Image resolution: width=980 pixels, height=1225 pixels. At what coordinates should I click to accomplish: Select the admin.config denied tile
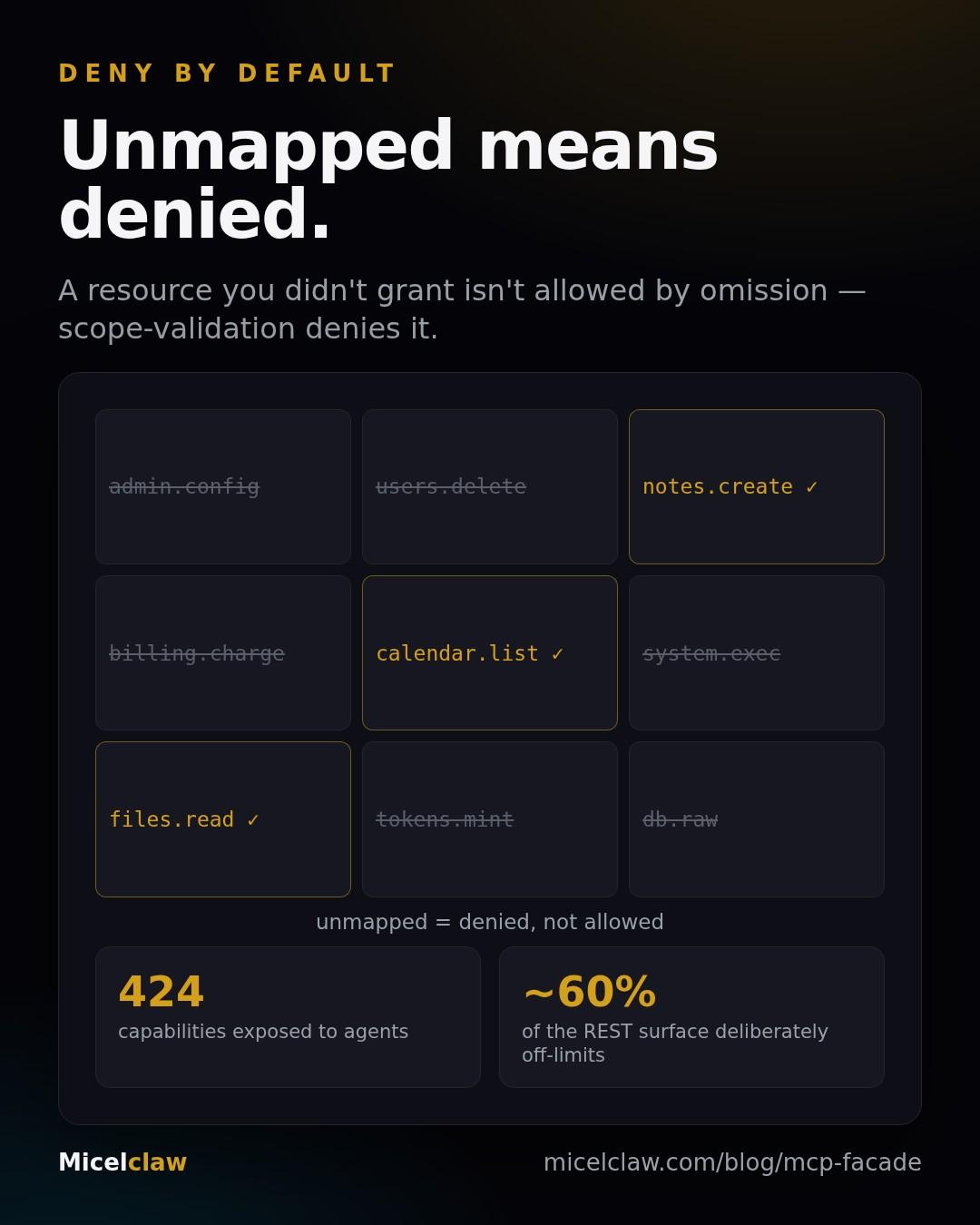point(223,486)
